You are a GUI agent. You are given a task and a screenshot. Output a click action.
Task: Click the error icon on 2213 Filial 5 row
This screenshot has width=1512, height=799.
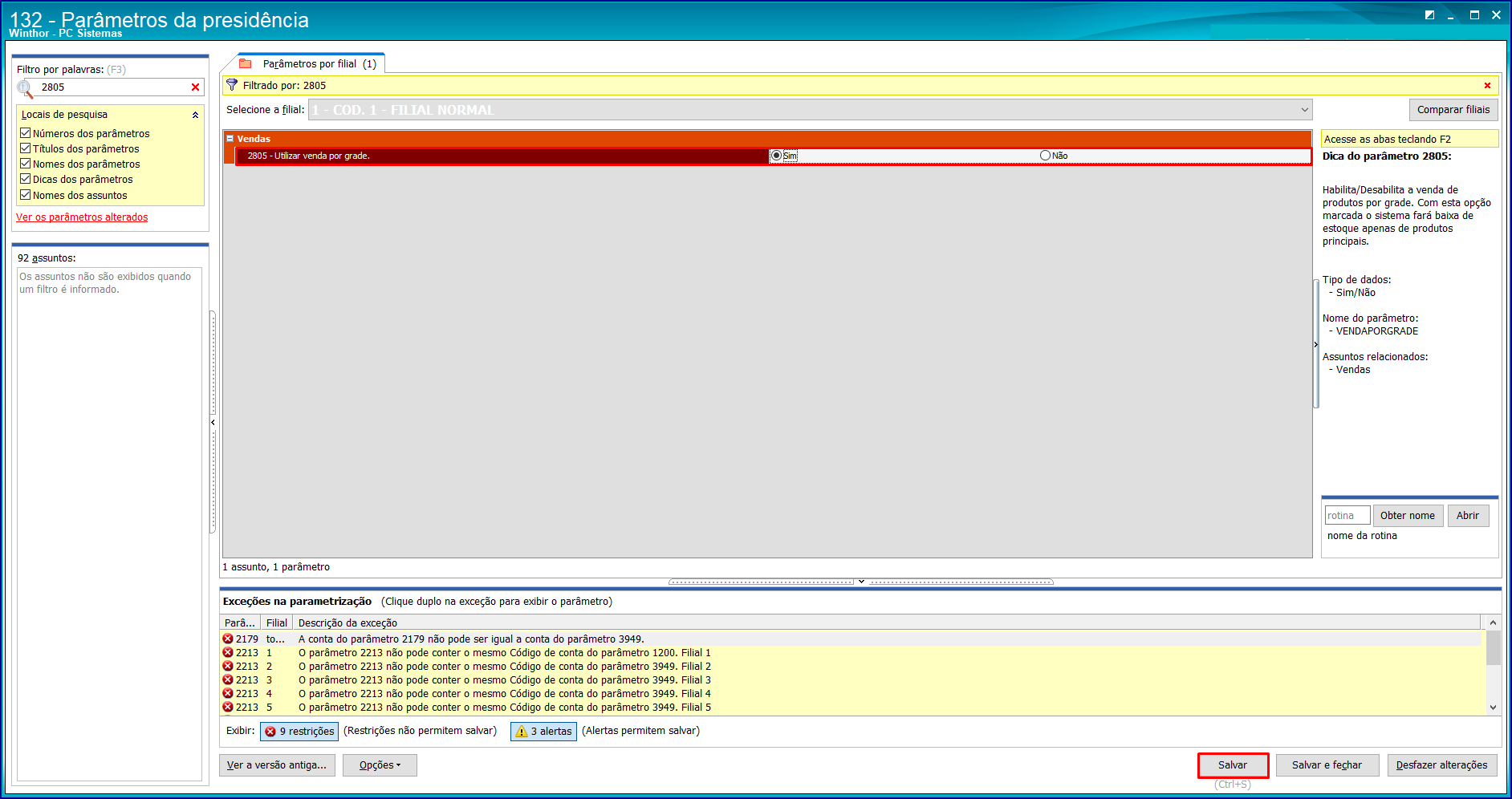coord(228,707)
